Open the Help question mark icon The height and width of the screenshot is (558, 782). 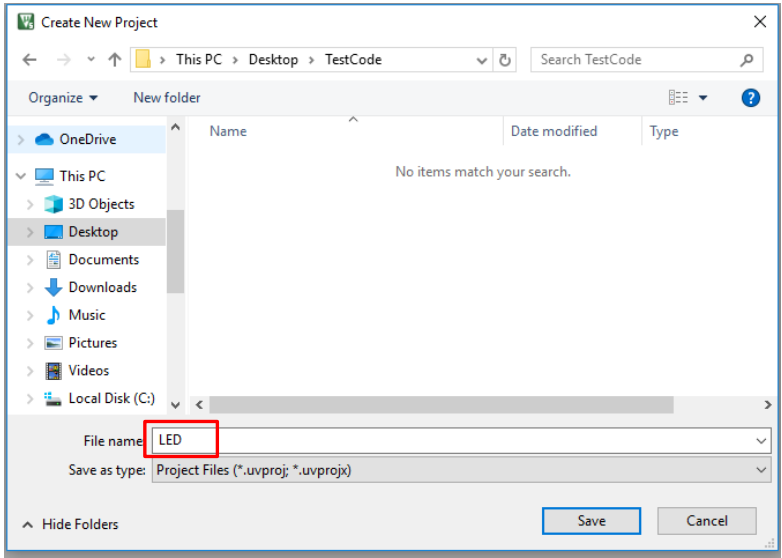(x=751, y=98)
